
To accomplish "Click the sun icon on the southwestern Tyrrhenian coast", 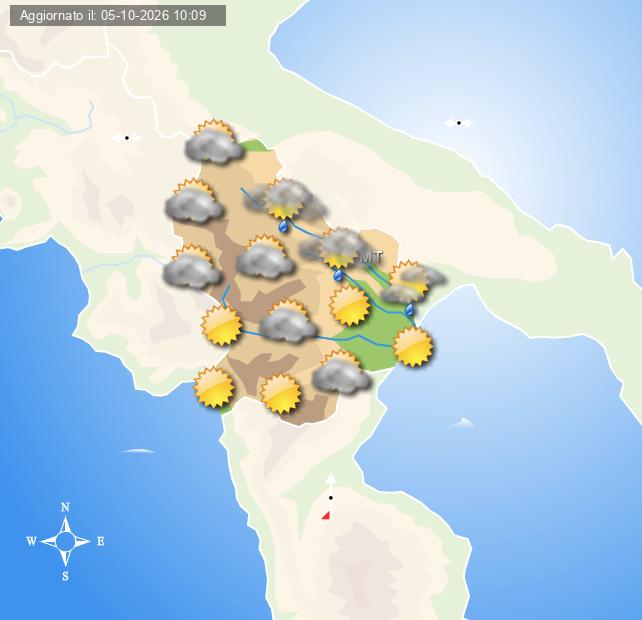I will tap(214, 387).
